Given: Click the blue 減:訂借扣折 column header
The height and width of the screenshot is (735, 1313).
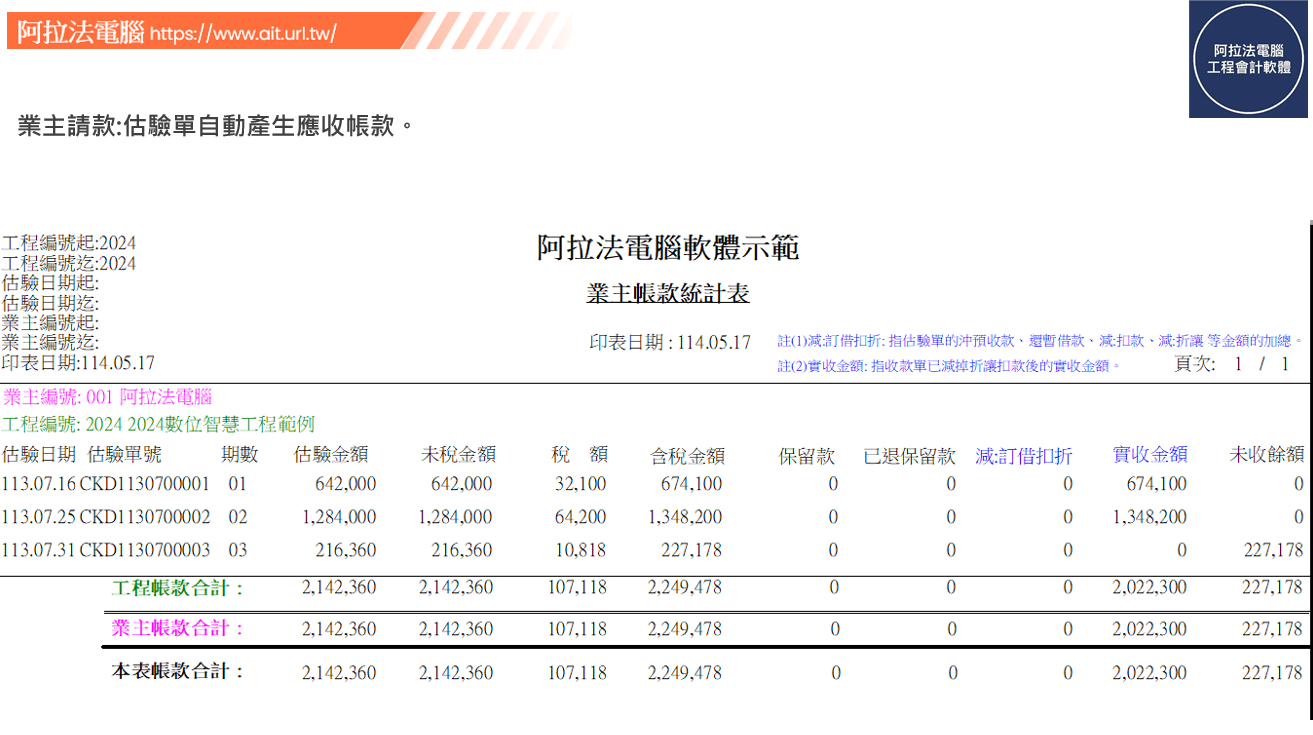Looking at the screenshot, I should pyautogui.click(x=1024, y=456).
